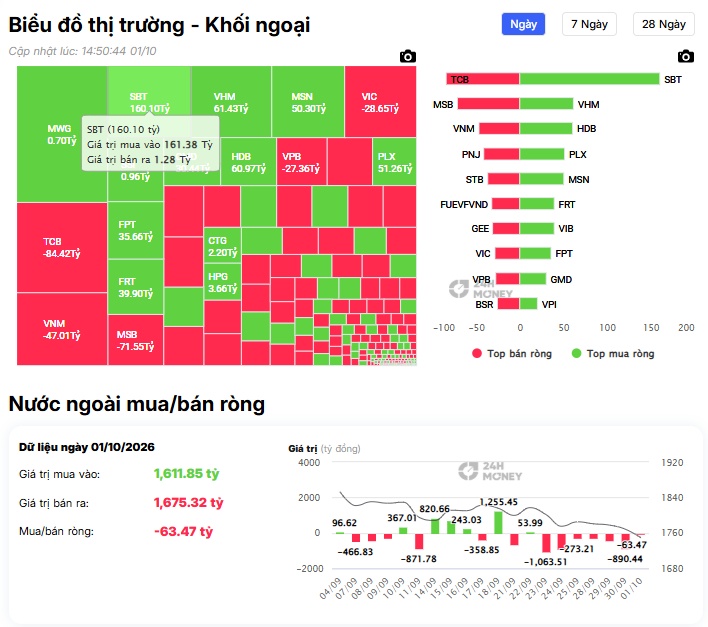The image size is (708, 627).
Task: Click the green VIB bar in chart
Action: pos(536,228)
